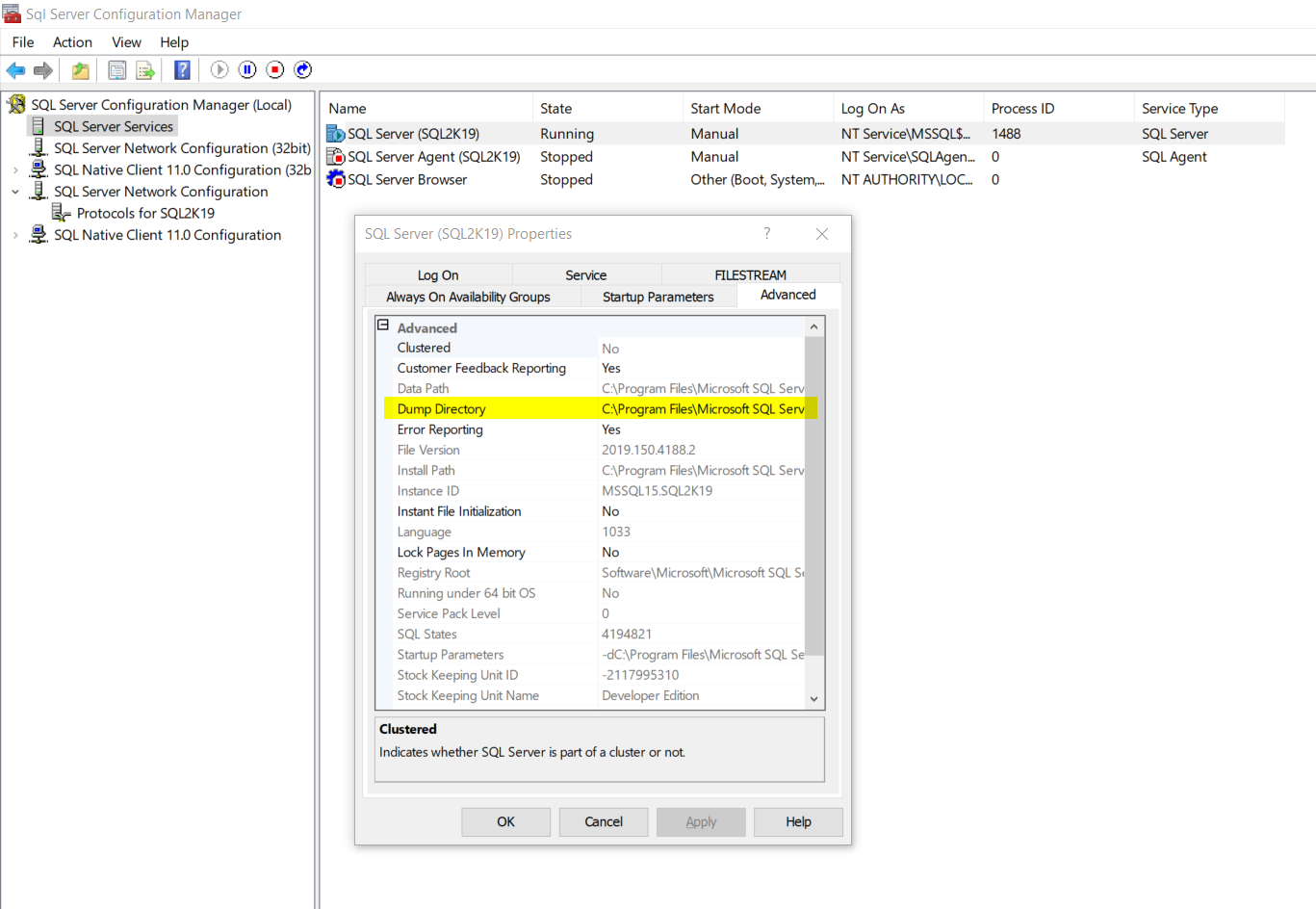Click the app icon in title bar
The image size is (1316, 909).
pyautogui.click(x=12, y=13)
